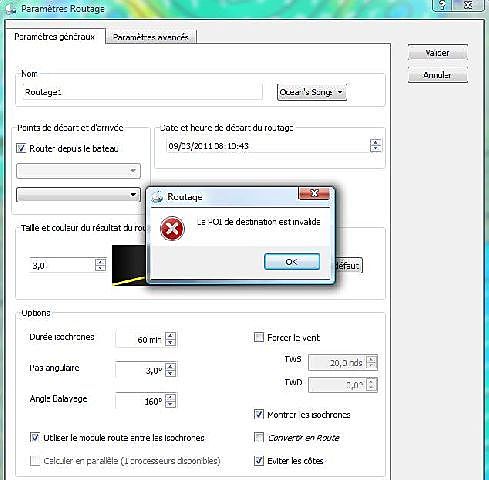Toggle Montrer les isochrones checkbox
Viewport: 489px width, 480px height.
tap(259, 414)
